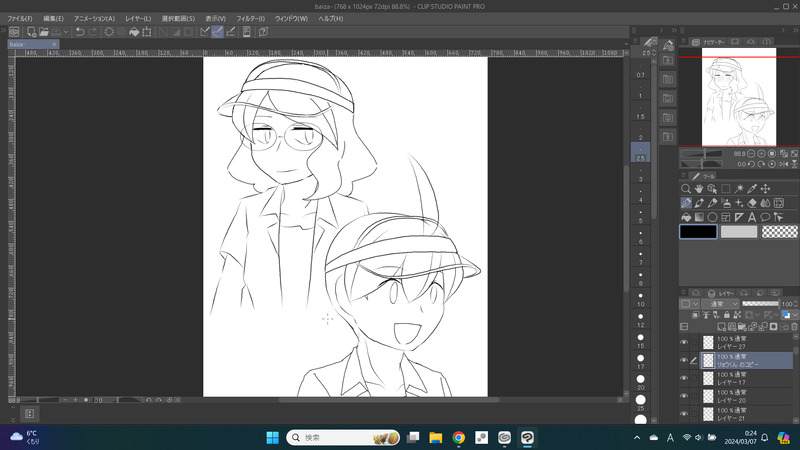
Task: Open 編集(E) menu
Action: 54,18
